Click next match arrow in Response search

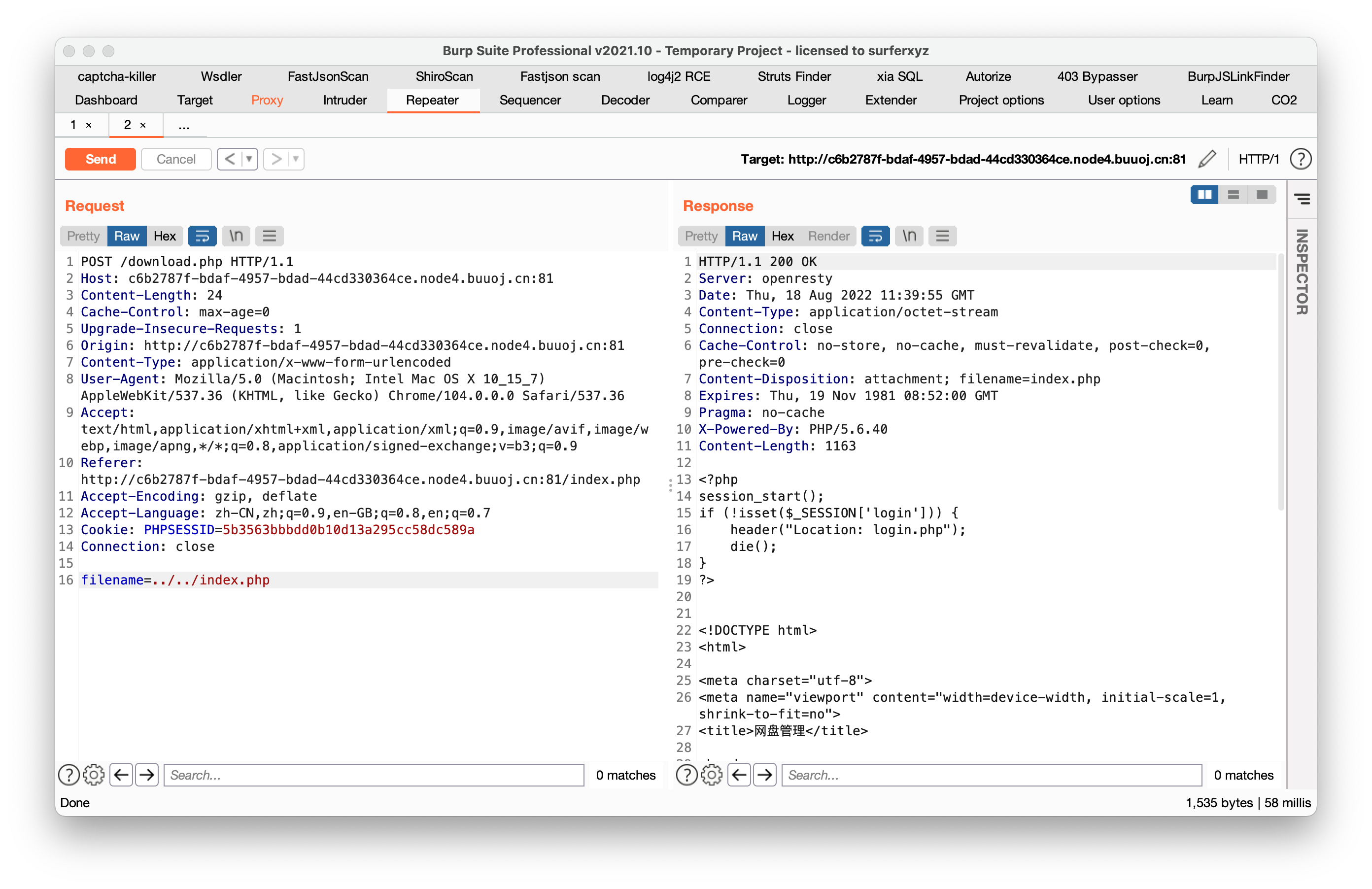pos(764,774)
